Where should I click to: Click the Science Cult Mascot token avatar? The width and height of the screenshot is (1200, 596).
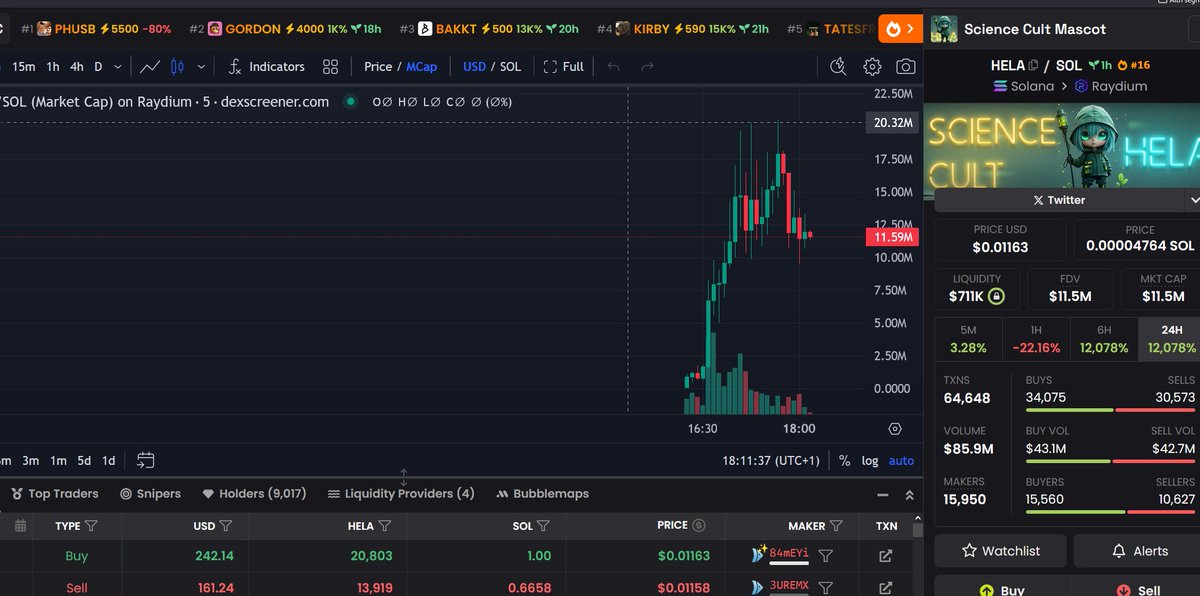click(944, 29)
